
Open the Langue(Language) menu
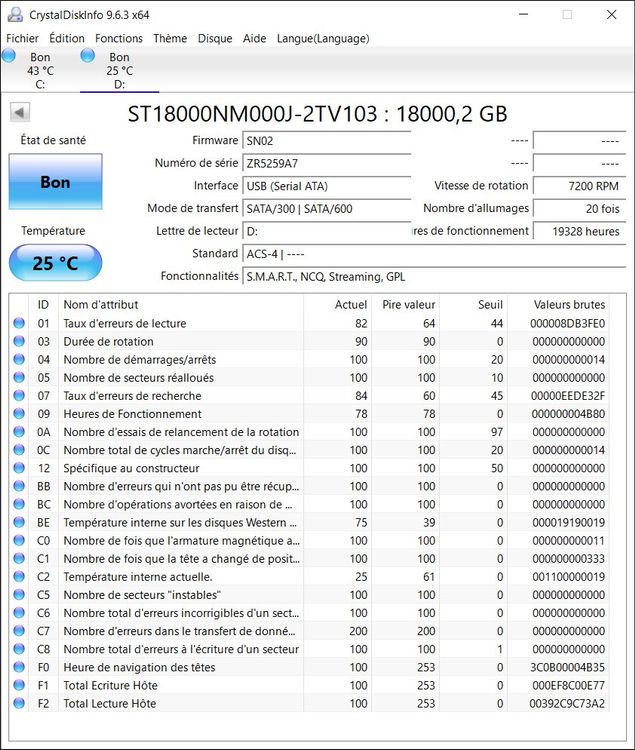(323, 38)
